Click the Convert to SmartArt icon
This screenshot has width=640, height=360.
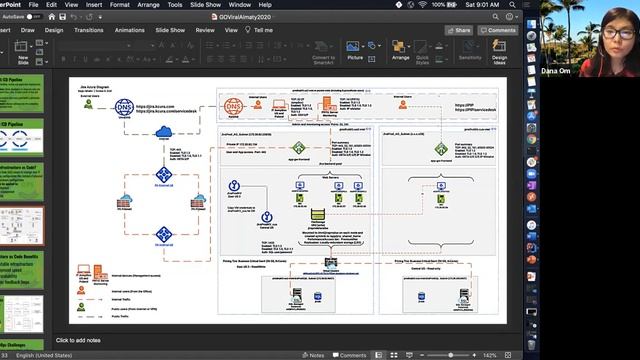click(x=322, y=46)
